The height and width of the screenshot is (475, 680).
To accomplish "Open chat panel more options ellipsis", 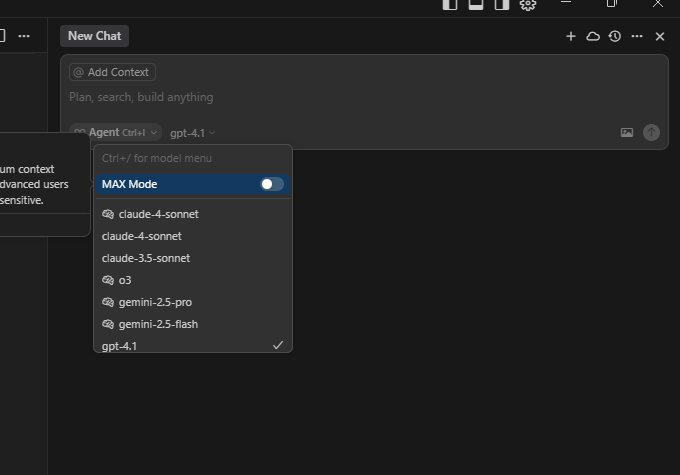I will coord(637,36).
